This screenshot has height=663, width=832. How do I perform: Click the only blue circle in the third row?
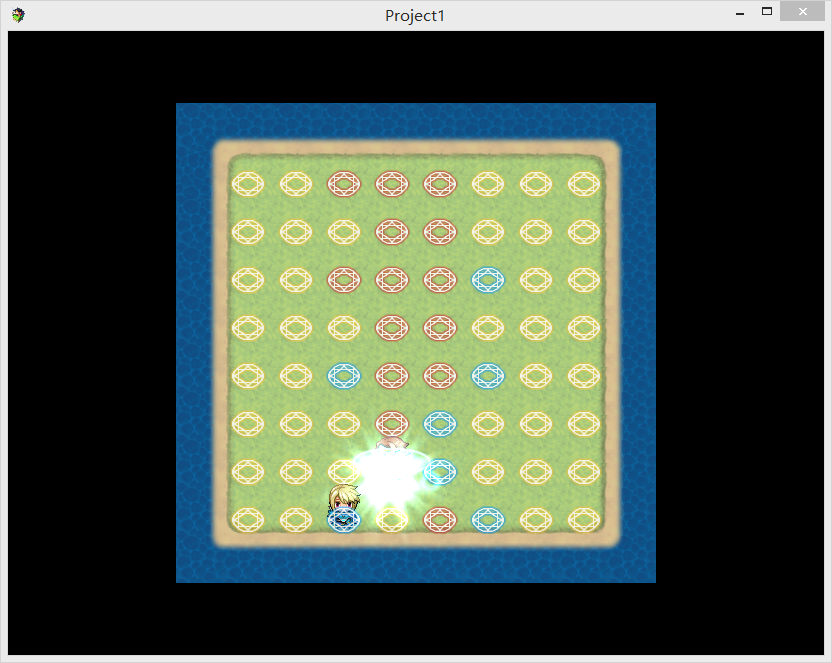pyautogui.click(x=488, y=280)
